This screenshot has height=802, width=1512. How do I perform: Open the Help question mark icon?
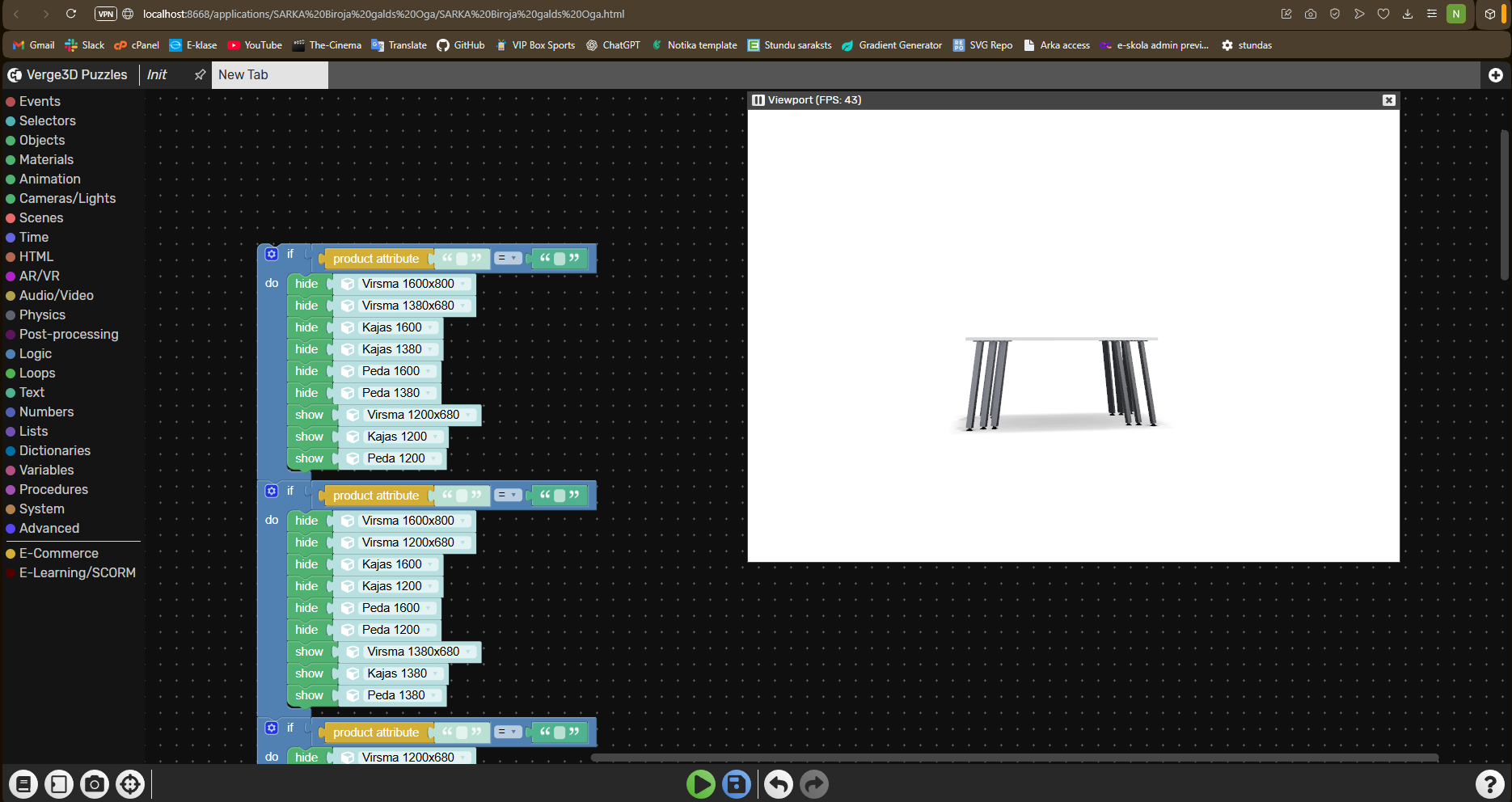tap(1489, 784)
